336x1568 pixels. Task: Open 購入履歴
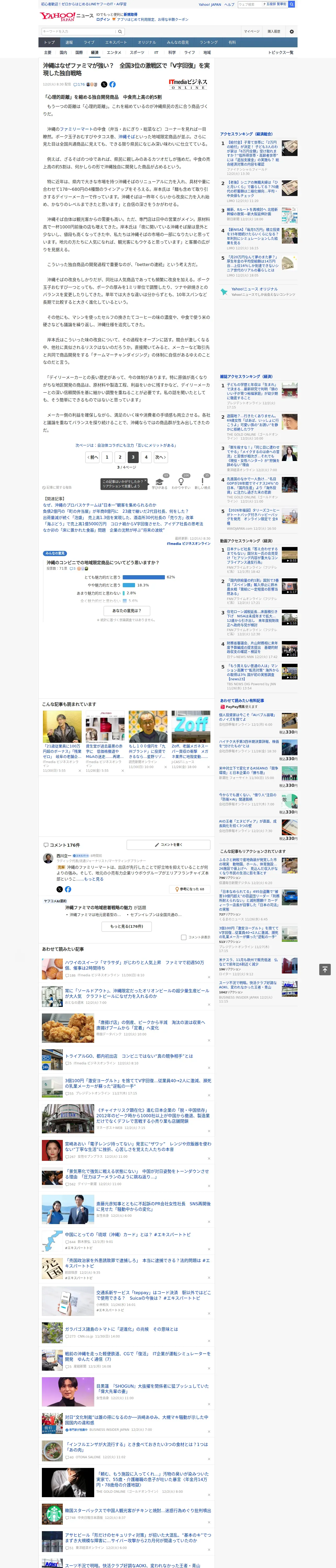274,31
